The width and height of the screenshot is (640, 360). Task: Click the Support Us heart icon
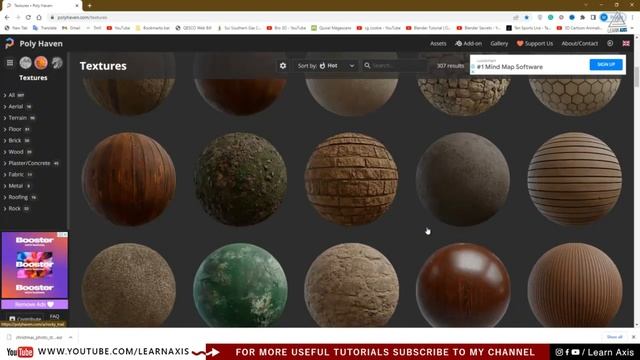pos(520,43)
